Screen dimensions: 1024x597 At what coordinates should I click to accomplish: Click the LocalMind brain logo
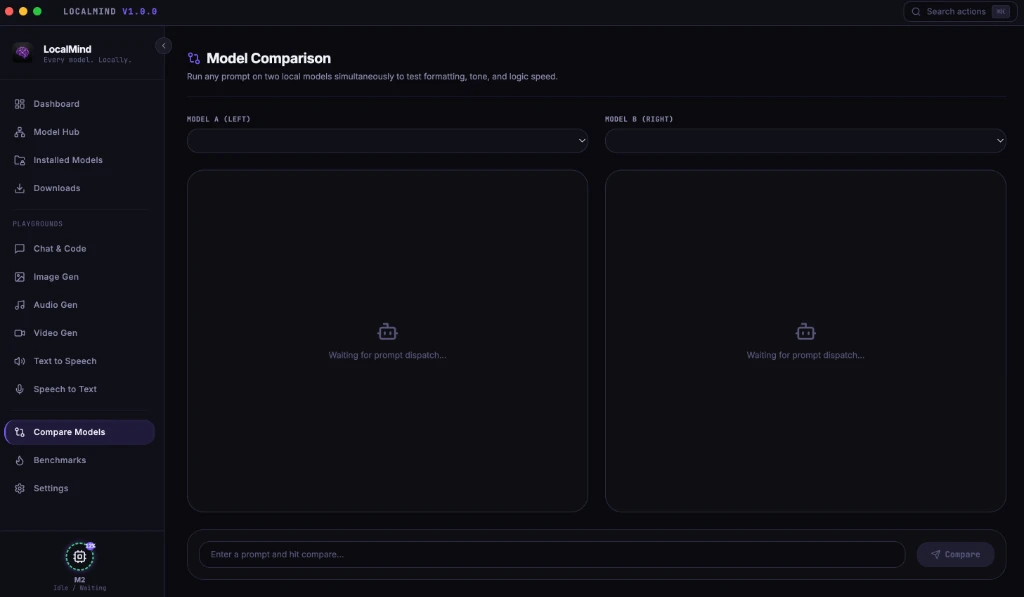click(x=23, y=53)
